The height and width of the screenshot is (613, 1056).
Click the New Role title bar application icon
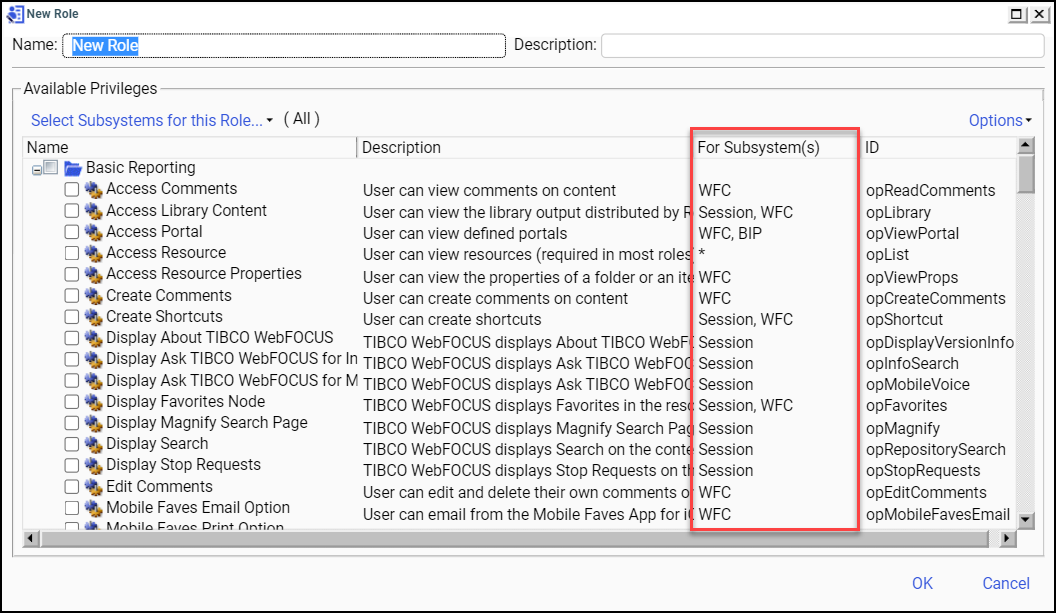[x=14, y=13]
